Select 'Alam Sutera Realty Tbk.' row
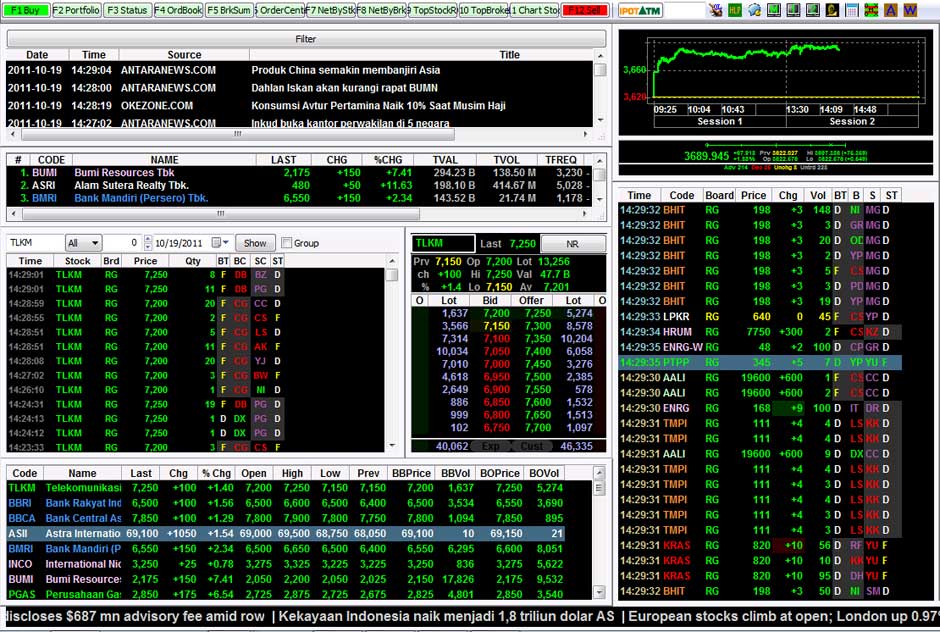 (x=299, y=185)
